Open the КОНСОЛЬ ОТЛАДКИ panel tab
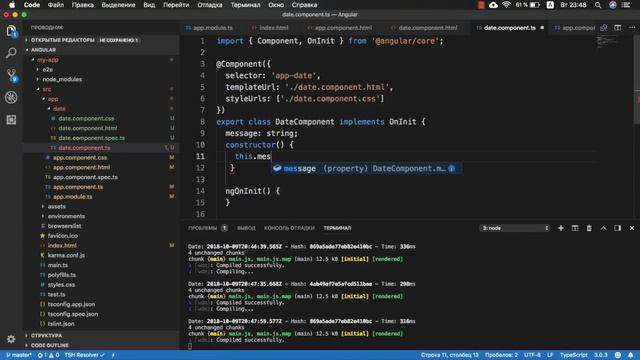Screen dimensions: 640x360 289,228
